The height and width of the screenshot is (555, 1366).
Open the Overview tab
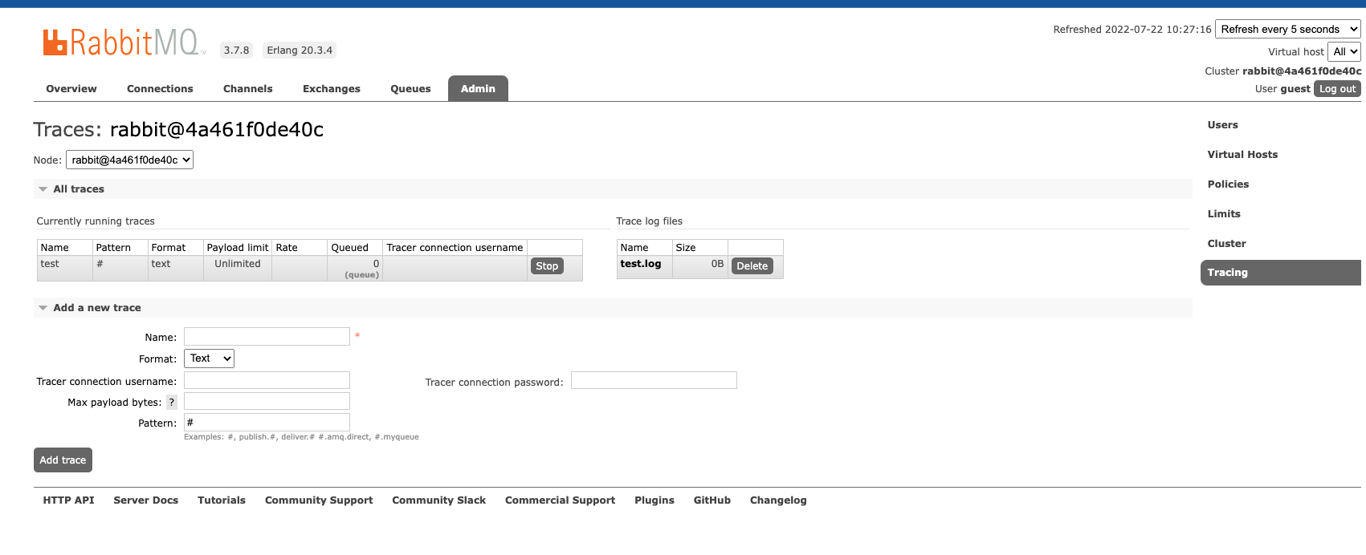point(71,89)
